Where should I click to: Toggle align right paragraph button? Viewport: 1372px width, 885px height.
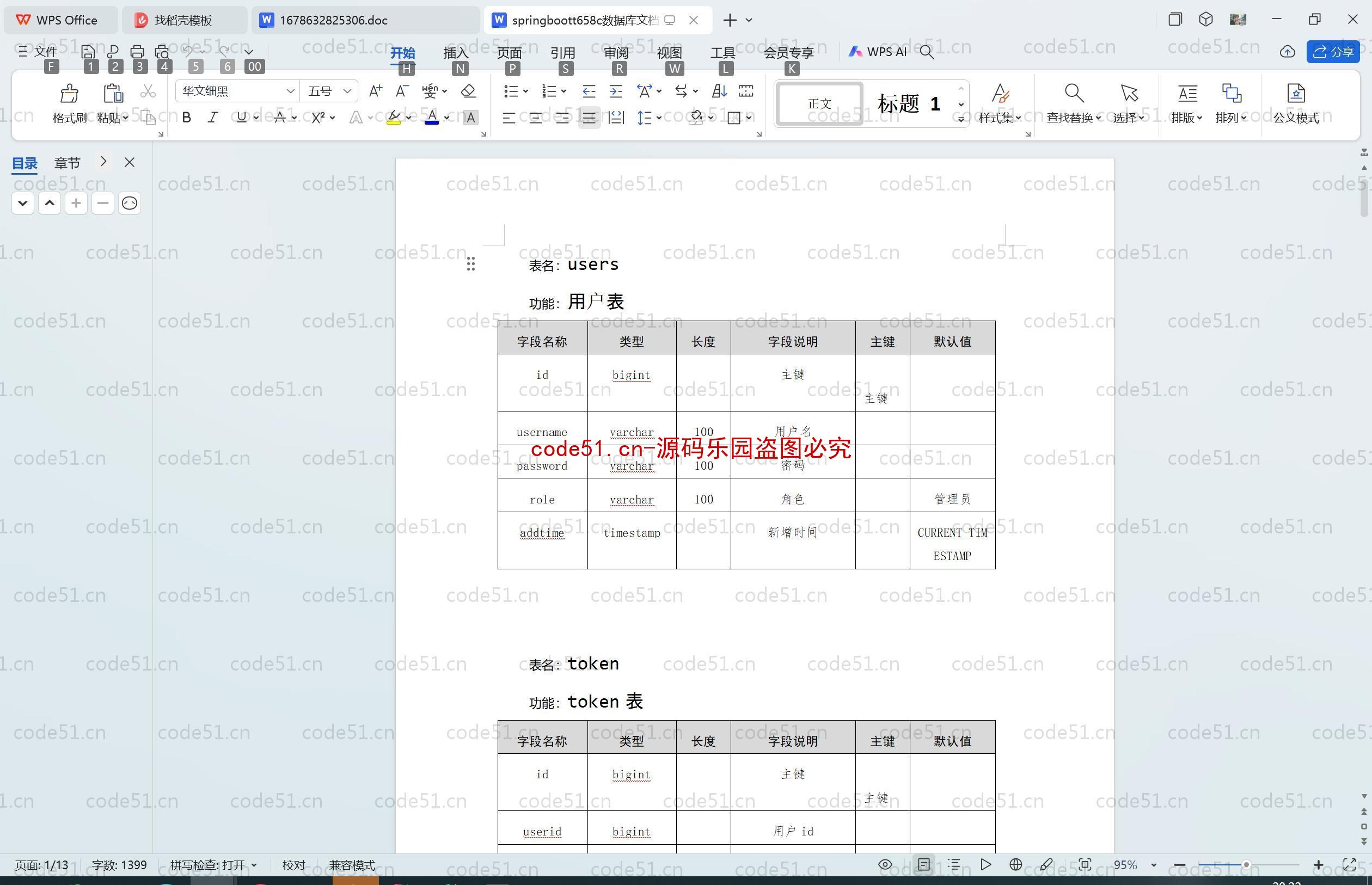click(562, 119)
